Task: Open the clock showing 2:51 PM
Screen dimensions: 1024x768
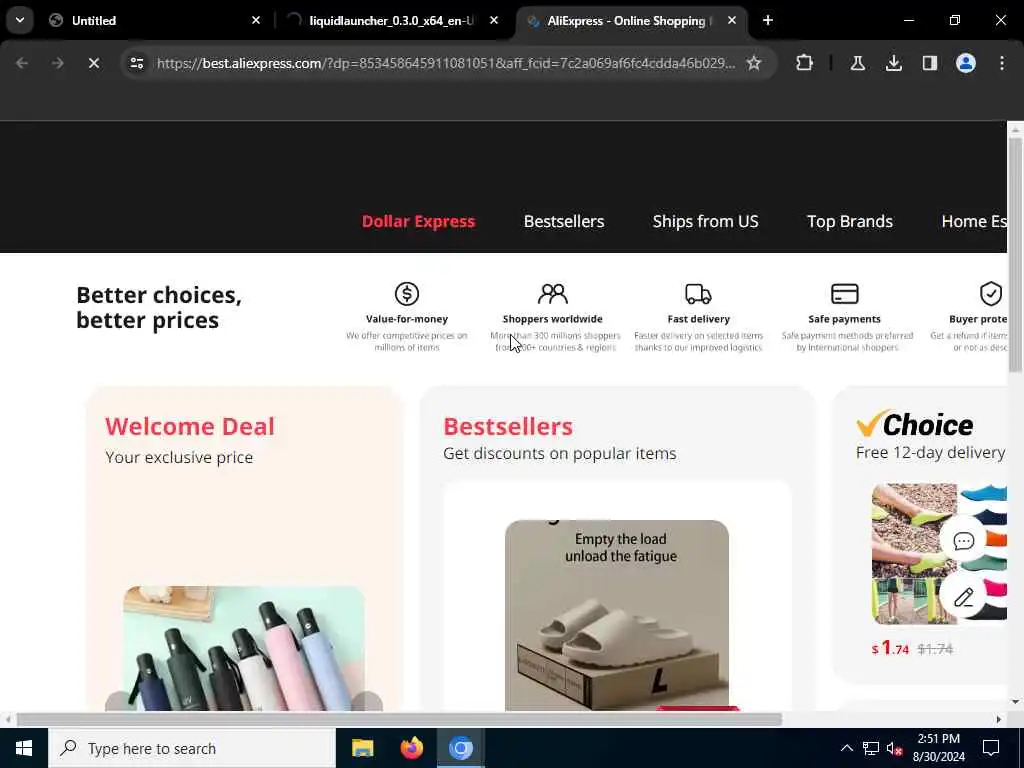Action: tap(938, 748)
